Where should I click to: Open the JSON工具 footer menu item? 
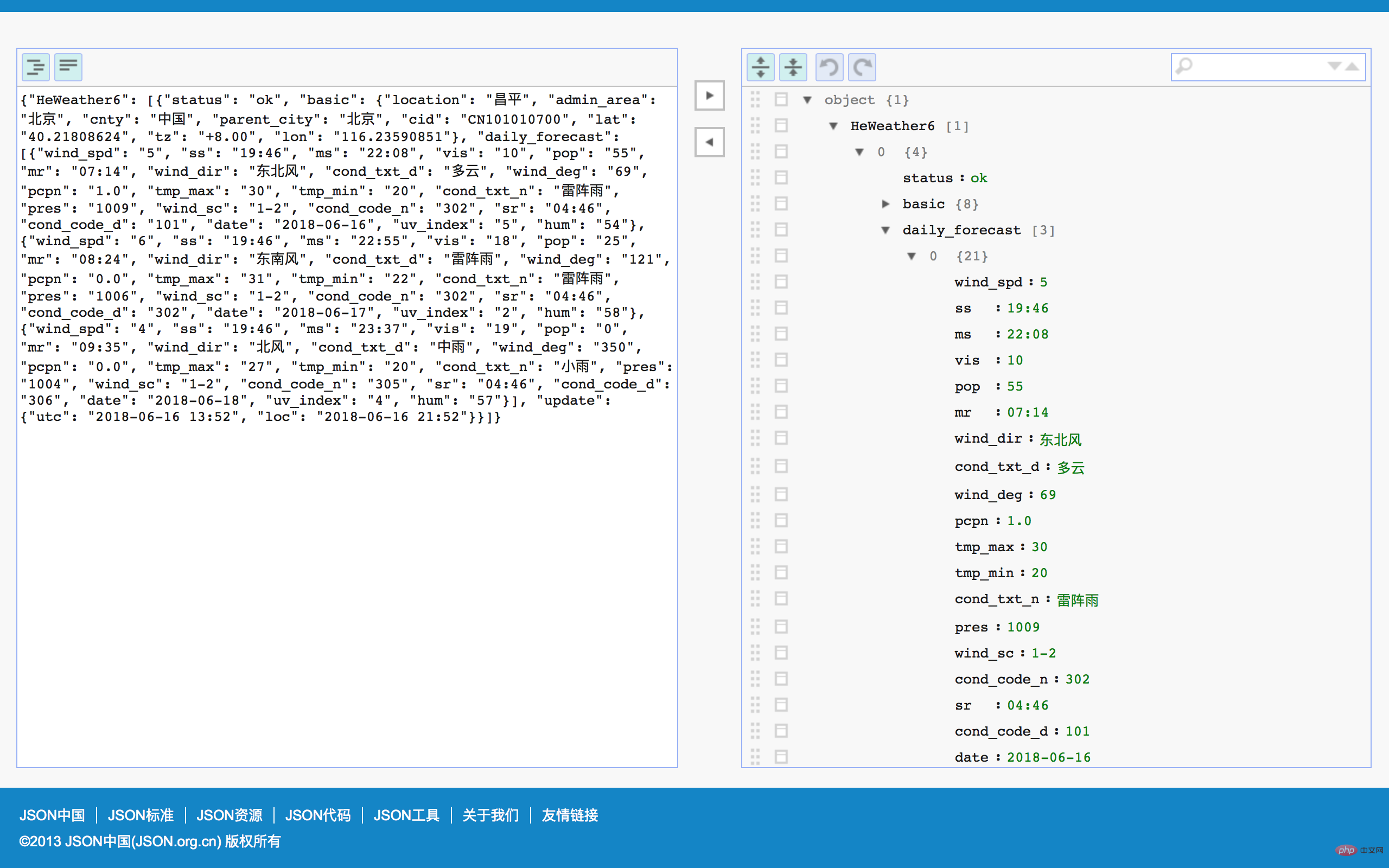coord(406,815)
